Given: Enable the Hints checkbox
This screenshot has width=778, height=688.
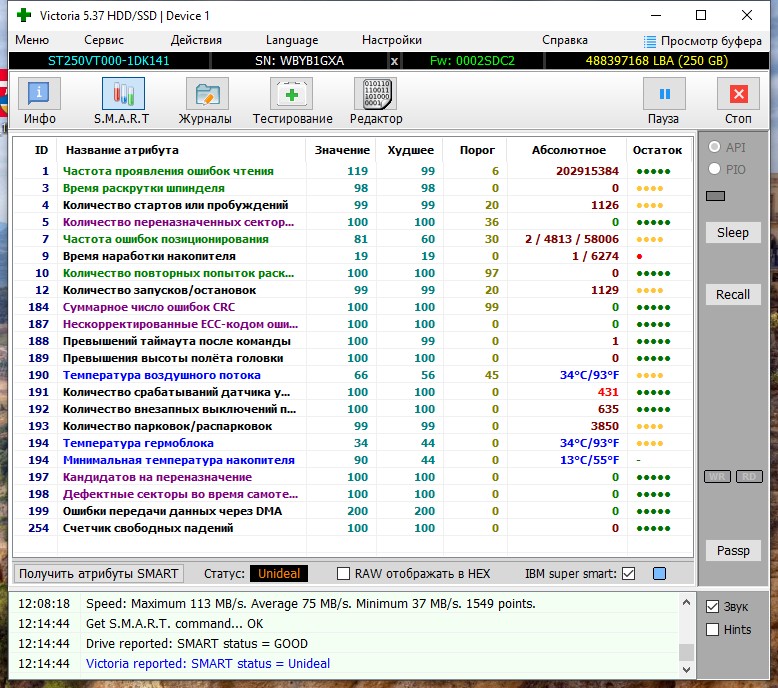Looking at the screenshot, I should tap(713, 629).
